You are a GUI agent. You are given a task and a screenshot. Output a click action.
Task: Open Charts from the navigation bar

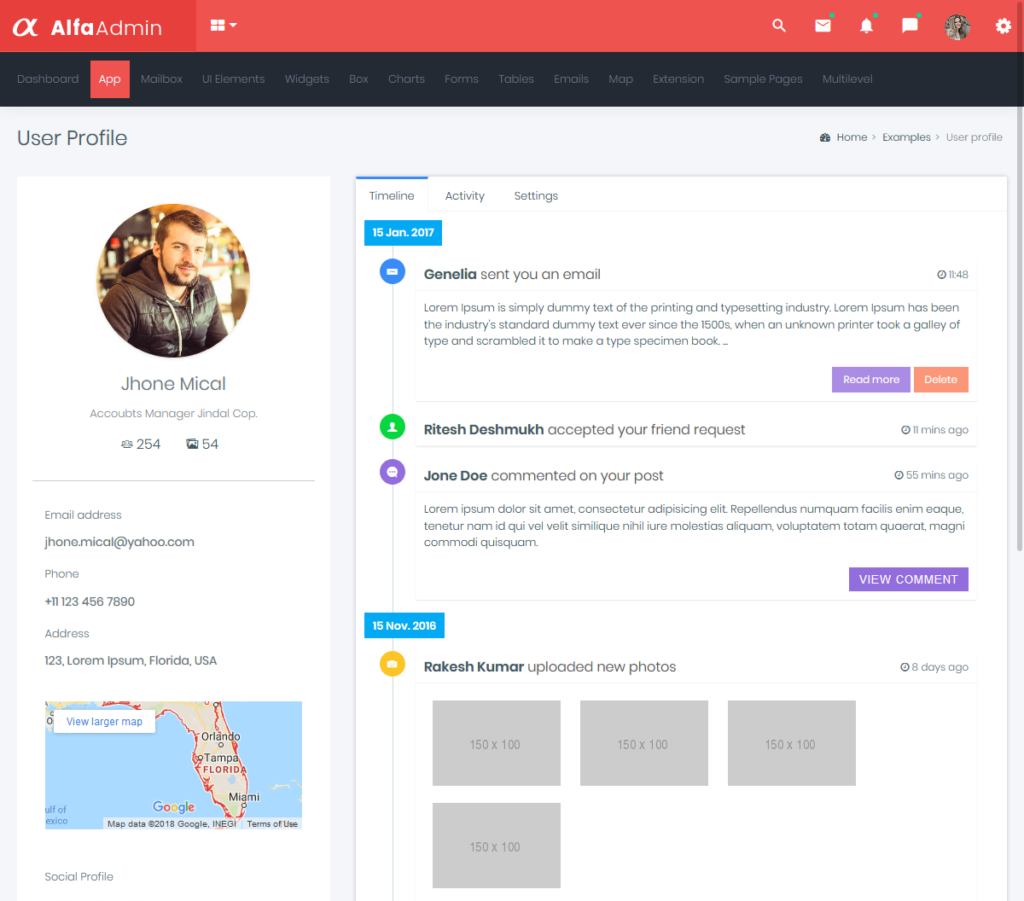coord(406,79)
